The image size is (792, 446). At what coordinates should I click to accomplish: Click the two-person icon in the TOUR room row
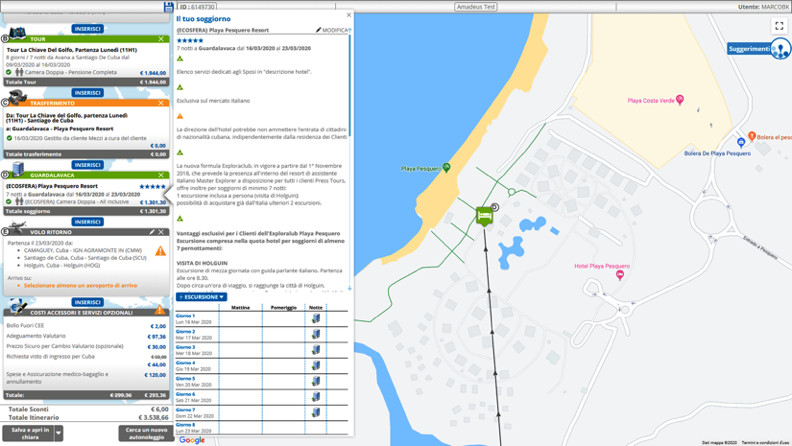click(x=19, y=72)
